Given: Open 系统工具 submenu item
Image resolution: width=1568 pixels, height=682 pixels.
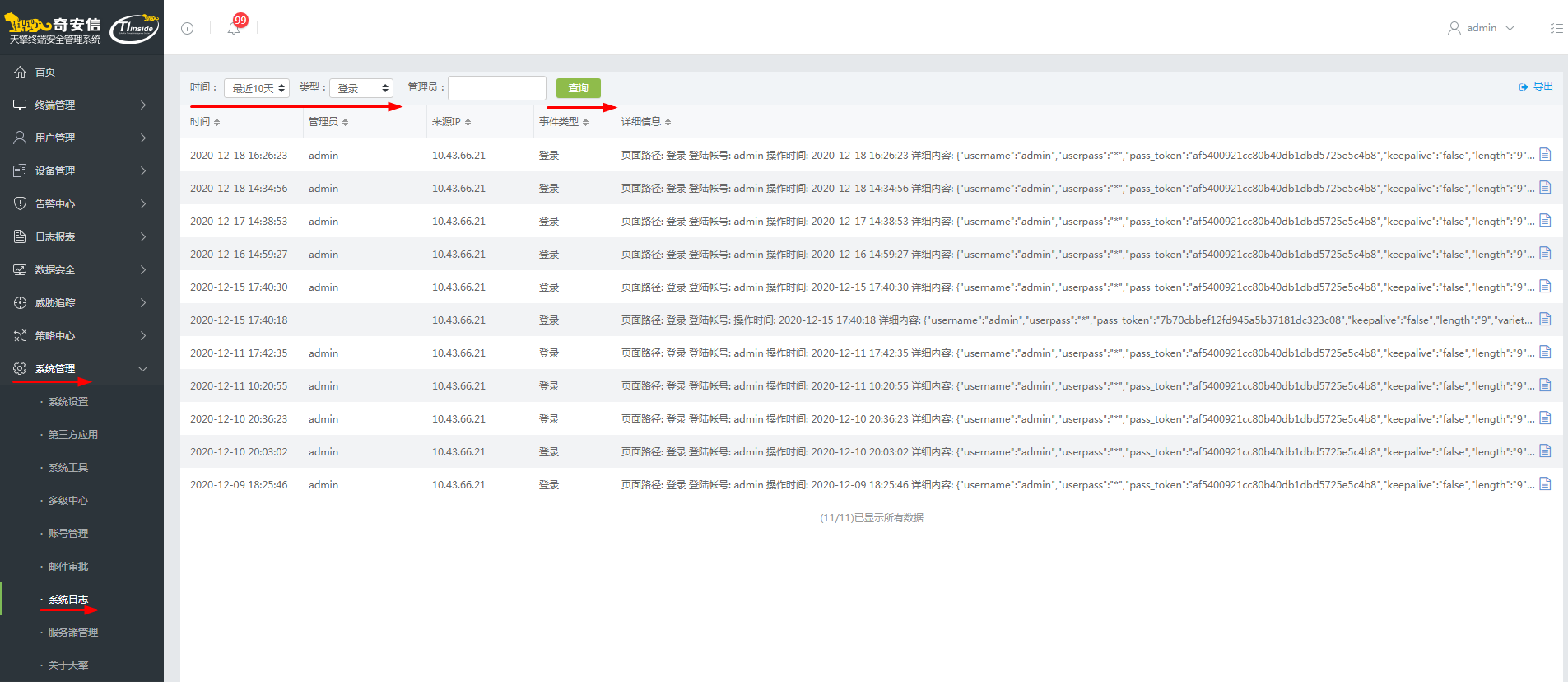Looking at the screenshot, I should pyautogui.click(x=68, y=468).
